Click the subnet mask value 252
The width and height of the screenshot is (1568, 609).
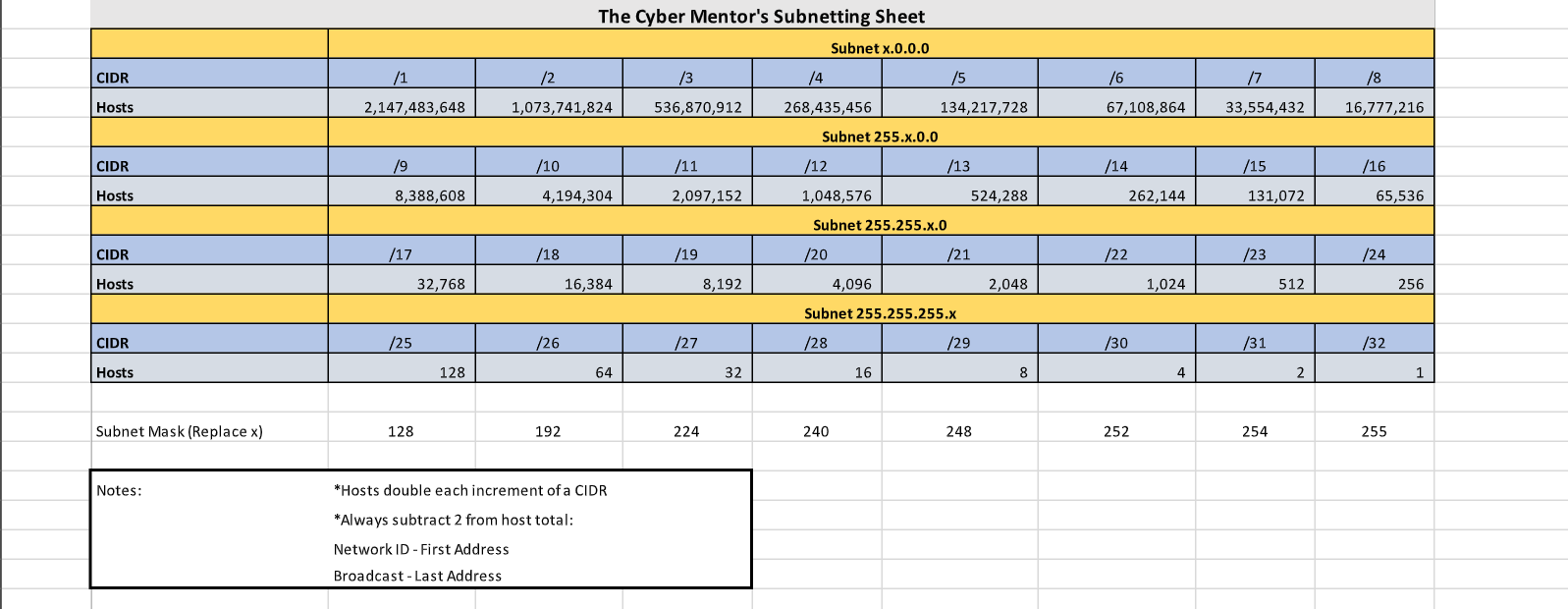coord(1116,431)
